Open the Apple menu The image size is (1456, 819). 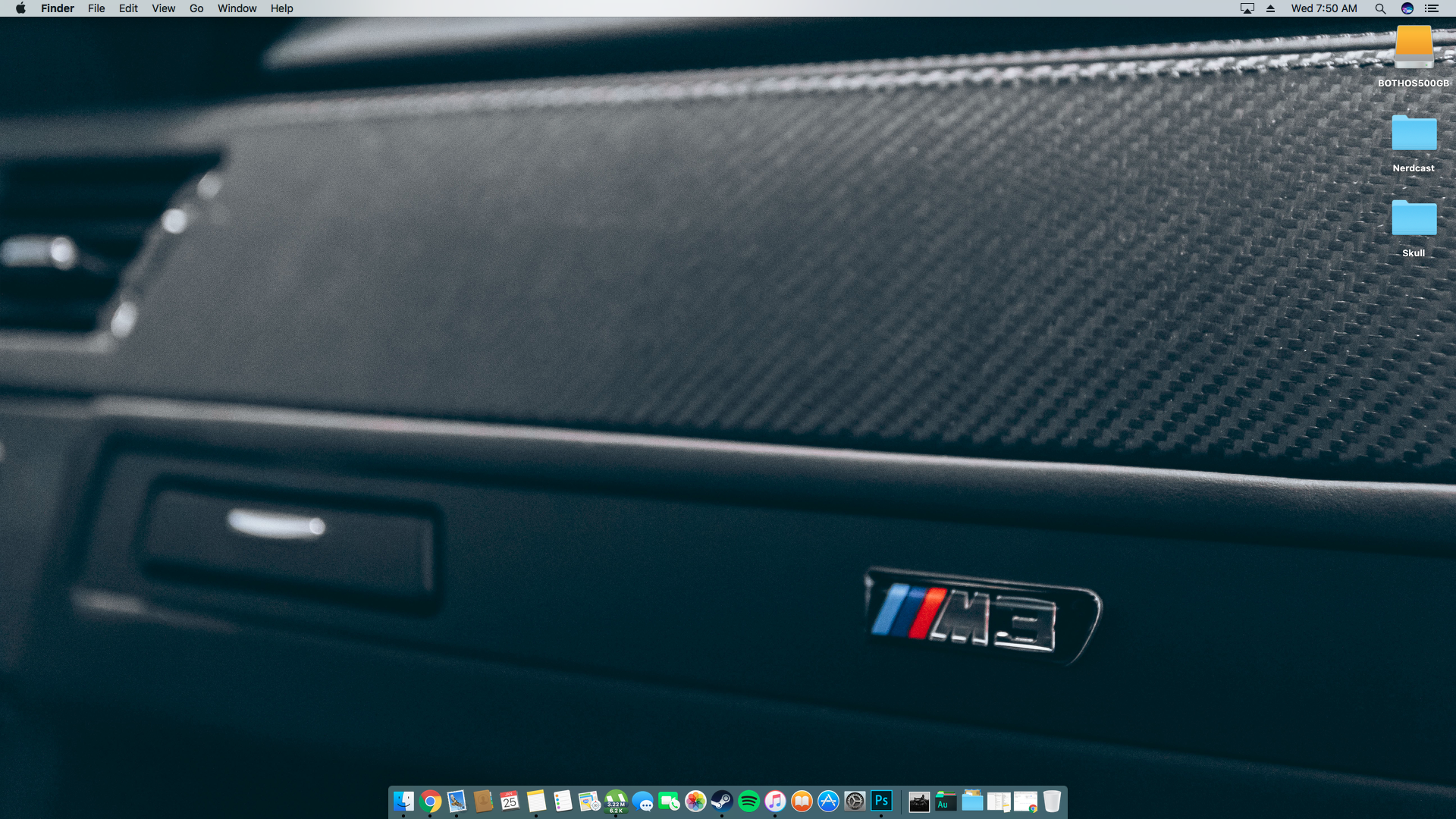click(20, 8)
